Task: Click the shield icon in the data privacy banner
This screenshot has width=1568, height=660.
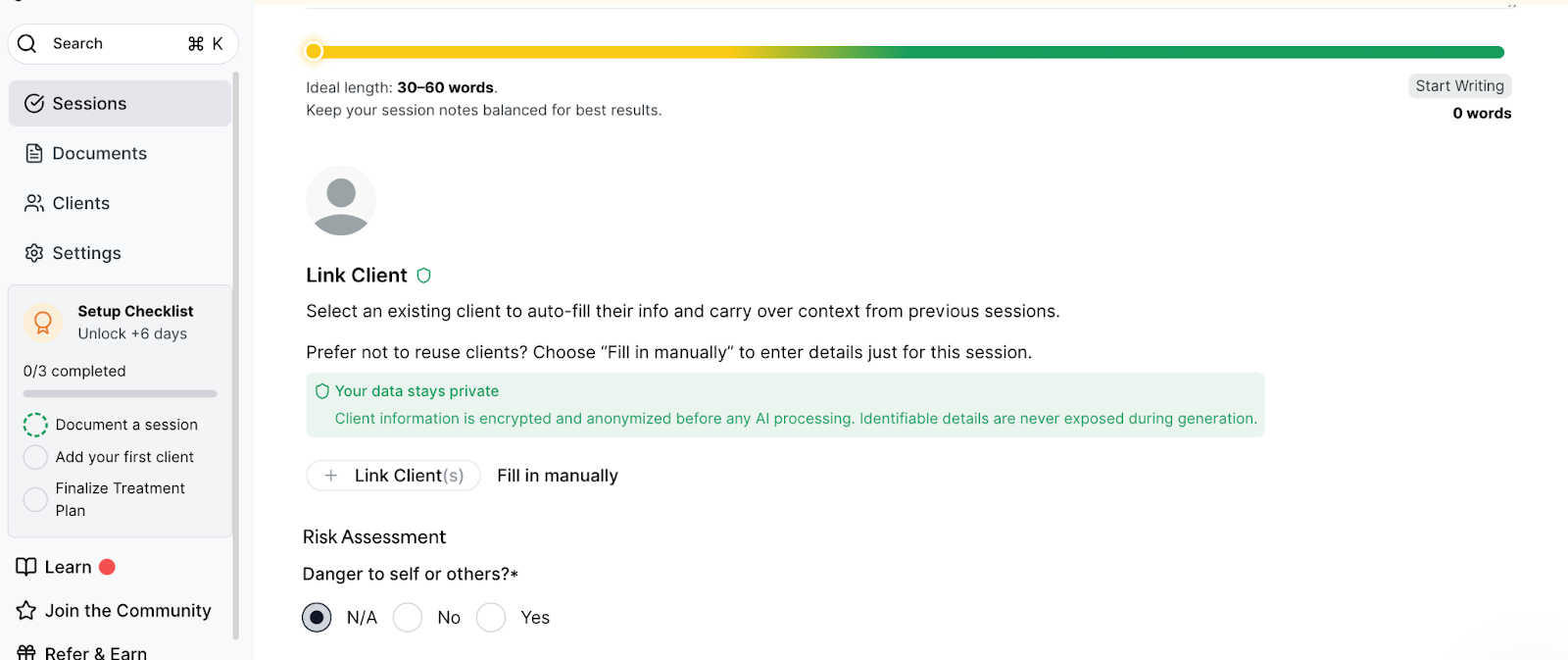Action: coord(321,390)
